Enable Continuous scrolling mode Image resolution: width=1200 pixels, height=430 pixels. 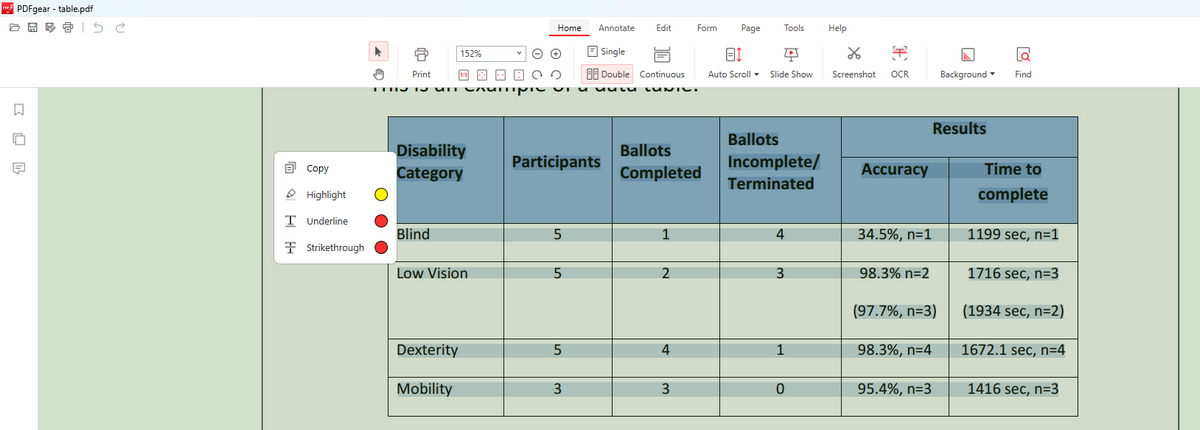(661, 61)
